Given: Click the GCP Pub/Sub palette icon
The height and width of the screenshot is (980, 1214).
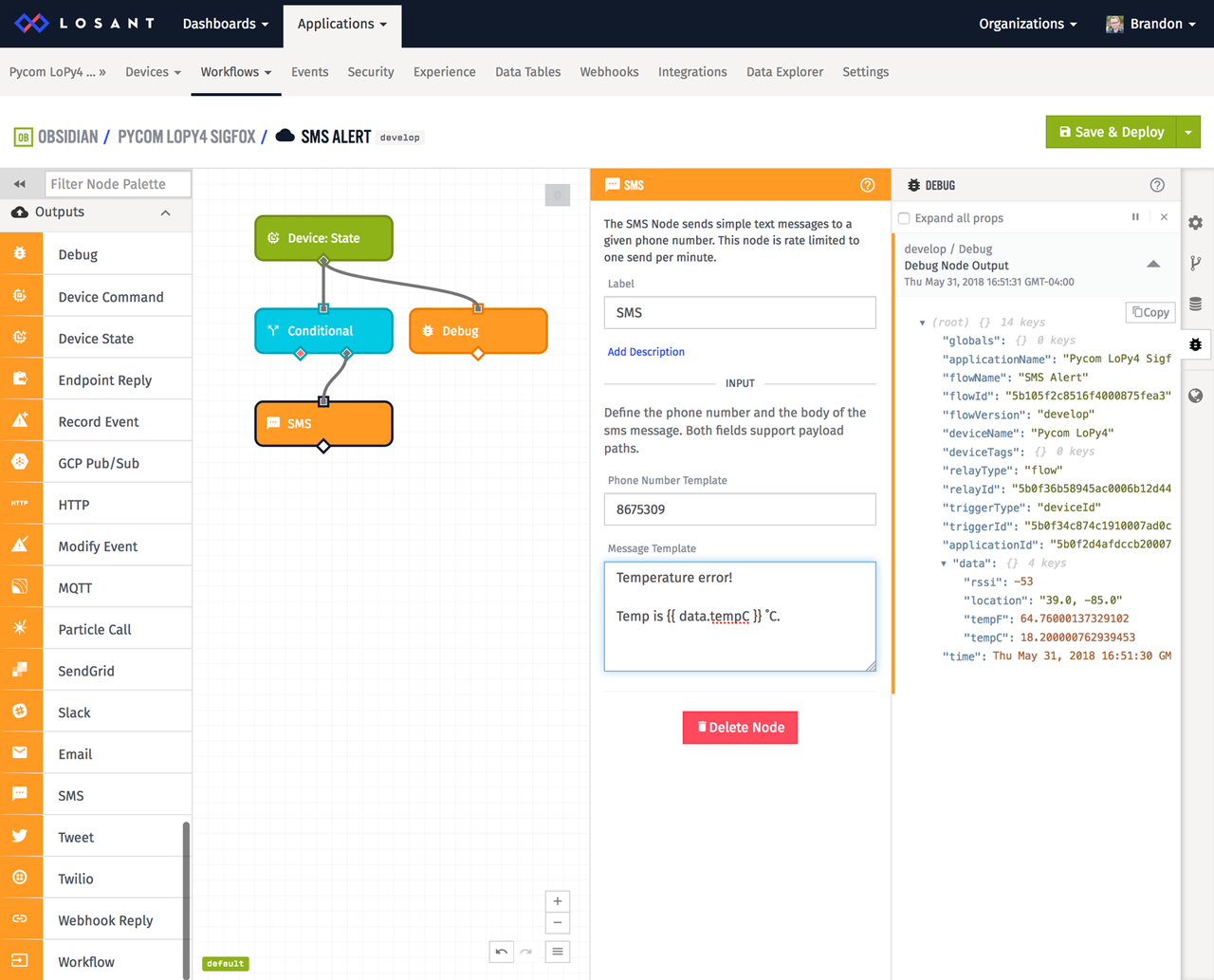Looking at the screenshot, I should tap(21, 463).
